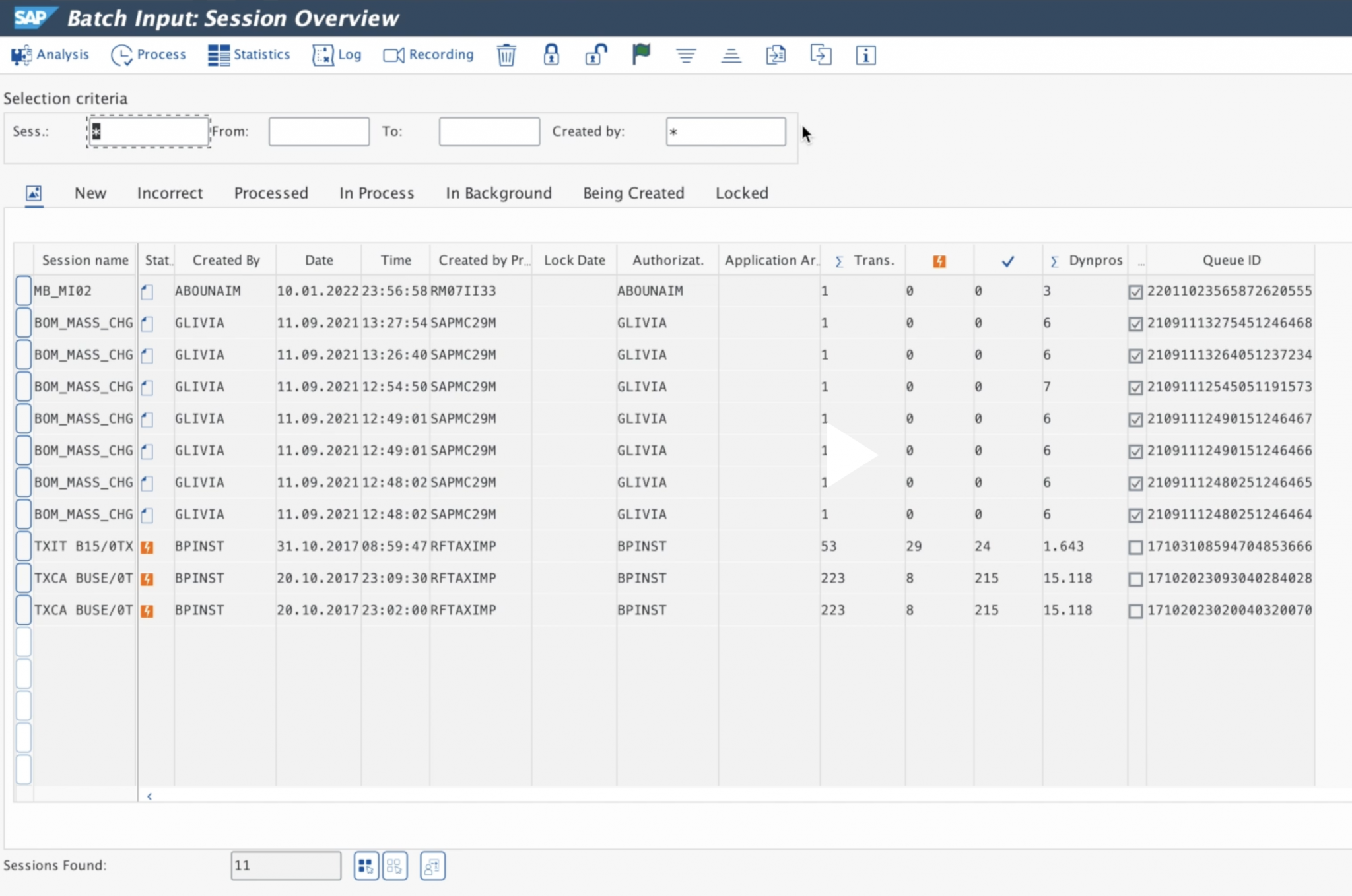
Task: Delete the selected session via trash icon
Action: click(506, 55)
